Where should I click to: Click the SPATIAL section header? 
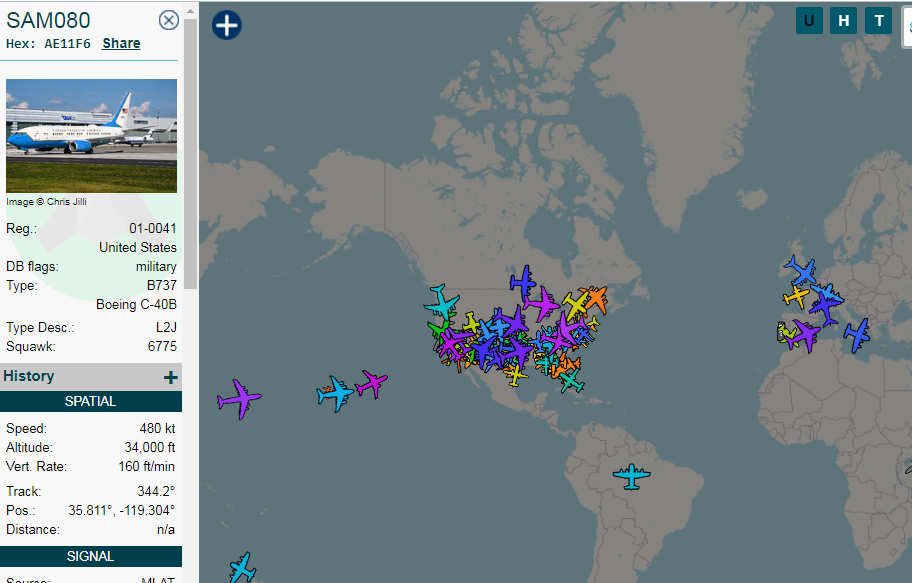91,401
